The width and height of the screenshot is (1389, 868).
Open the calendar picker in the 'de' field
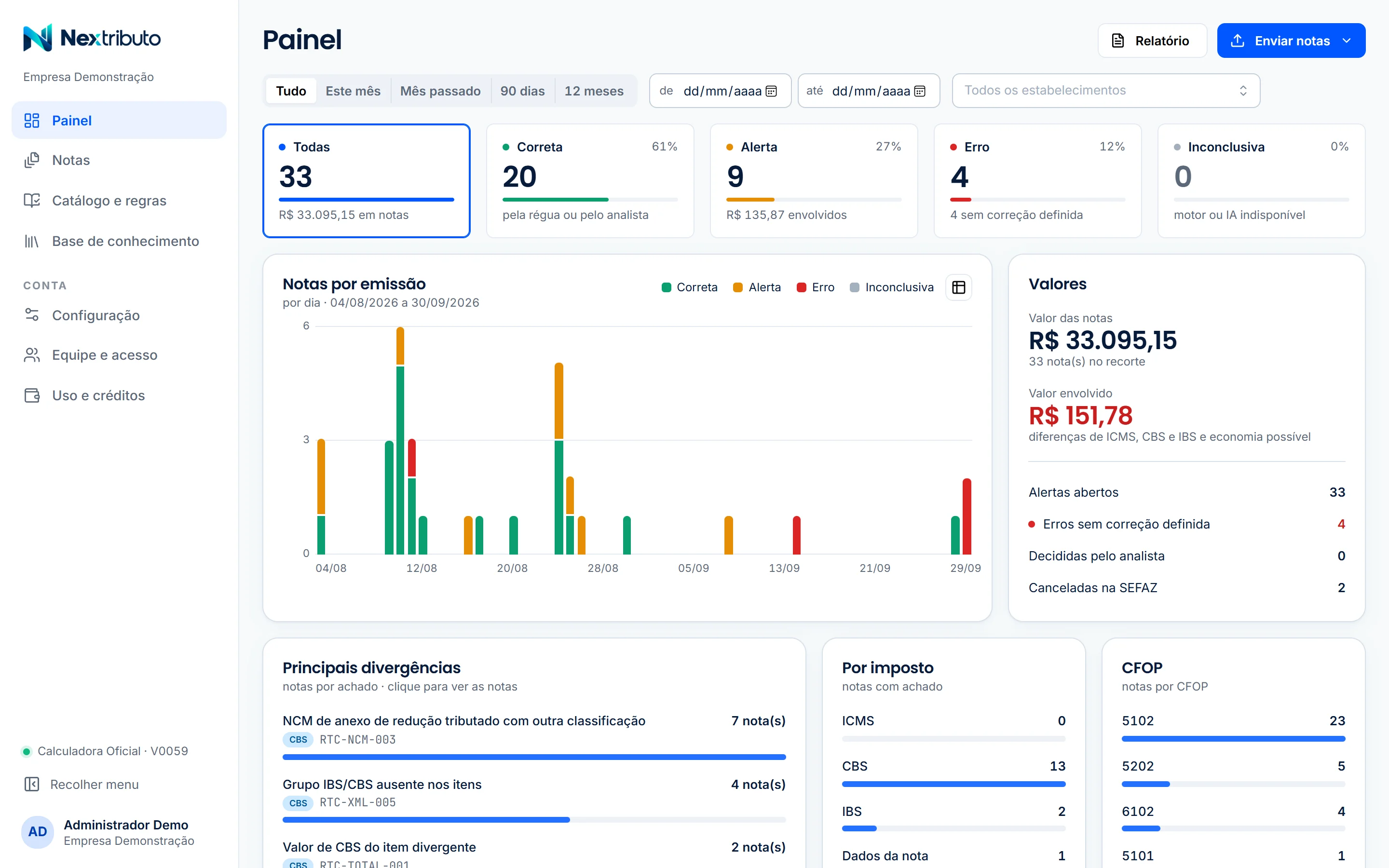click(x=771, y=91)
